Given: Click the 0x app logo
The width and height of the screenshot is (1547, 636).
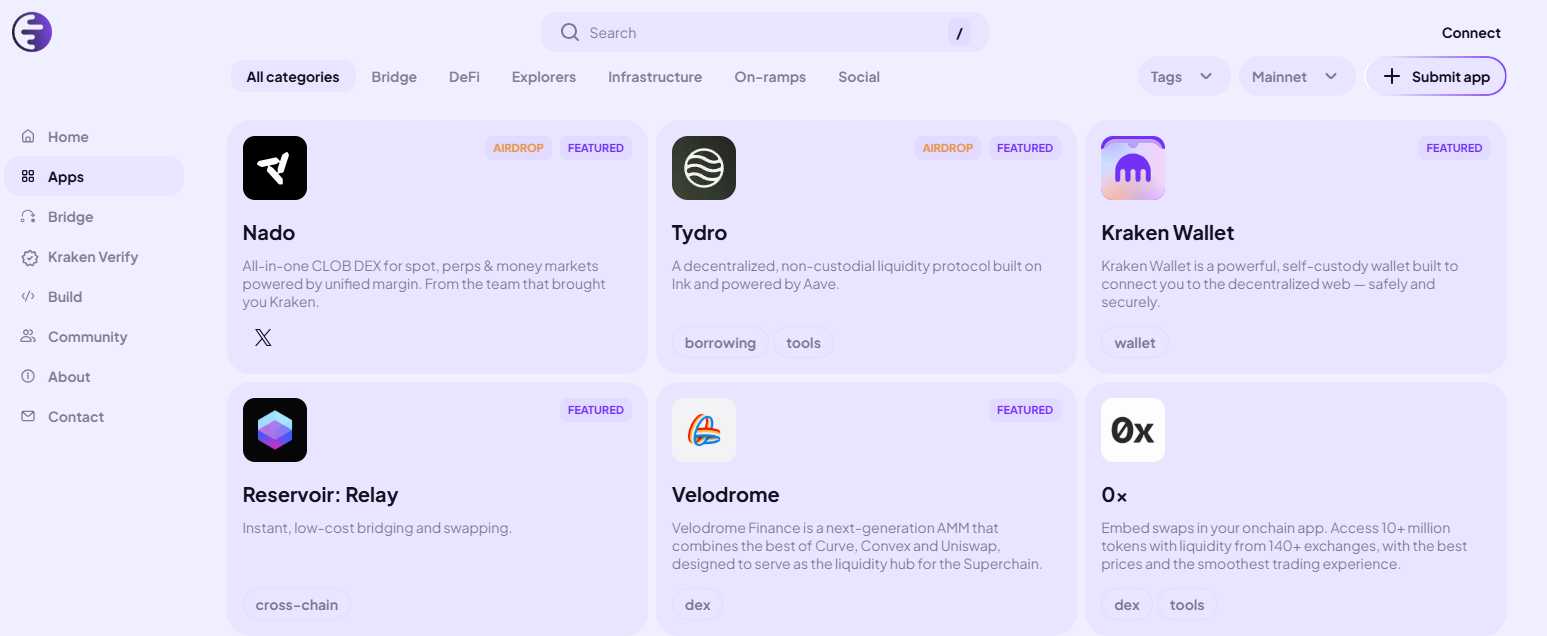Looking at the screenshot, I should [1132, 430].
